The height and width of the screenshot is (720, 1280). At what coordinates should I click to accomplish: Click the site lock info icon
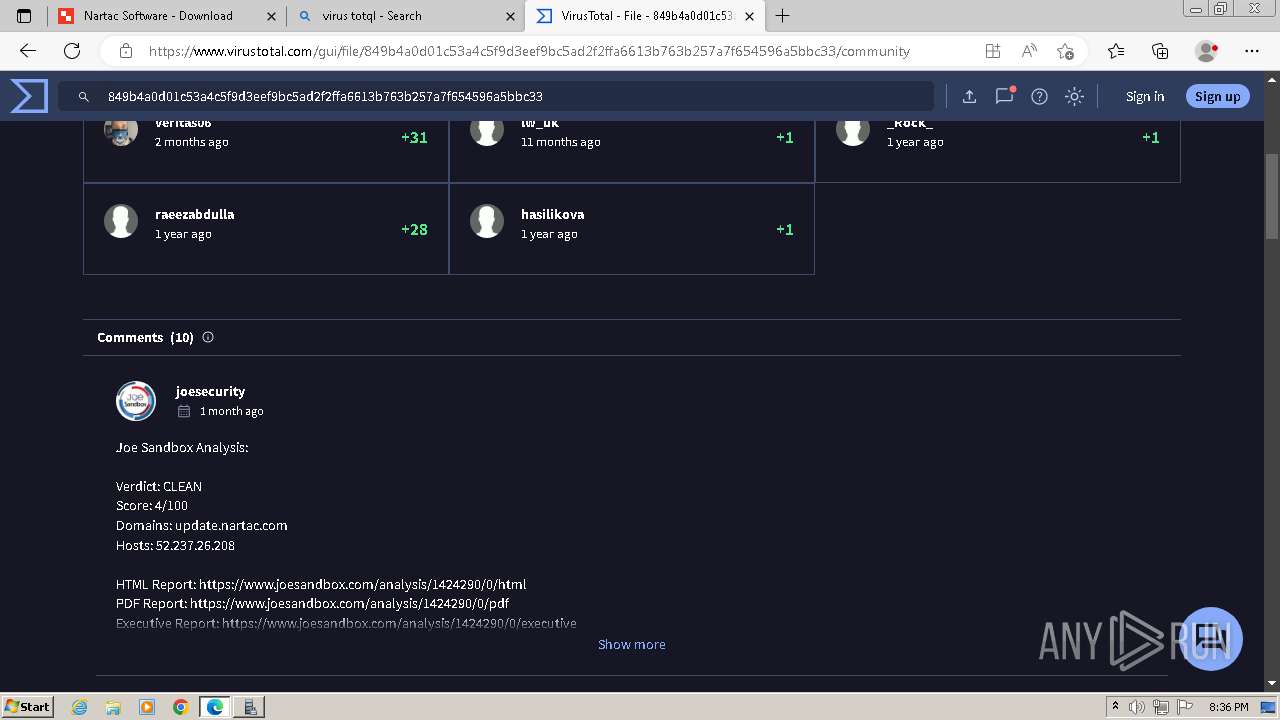coord(125,51)
